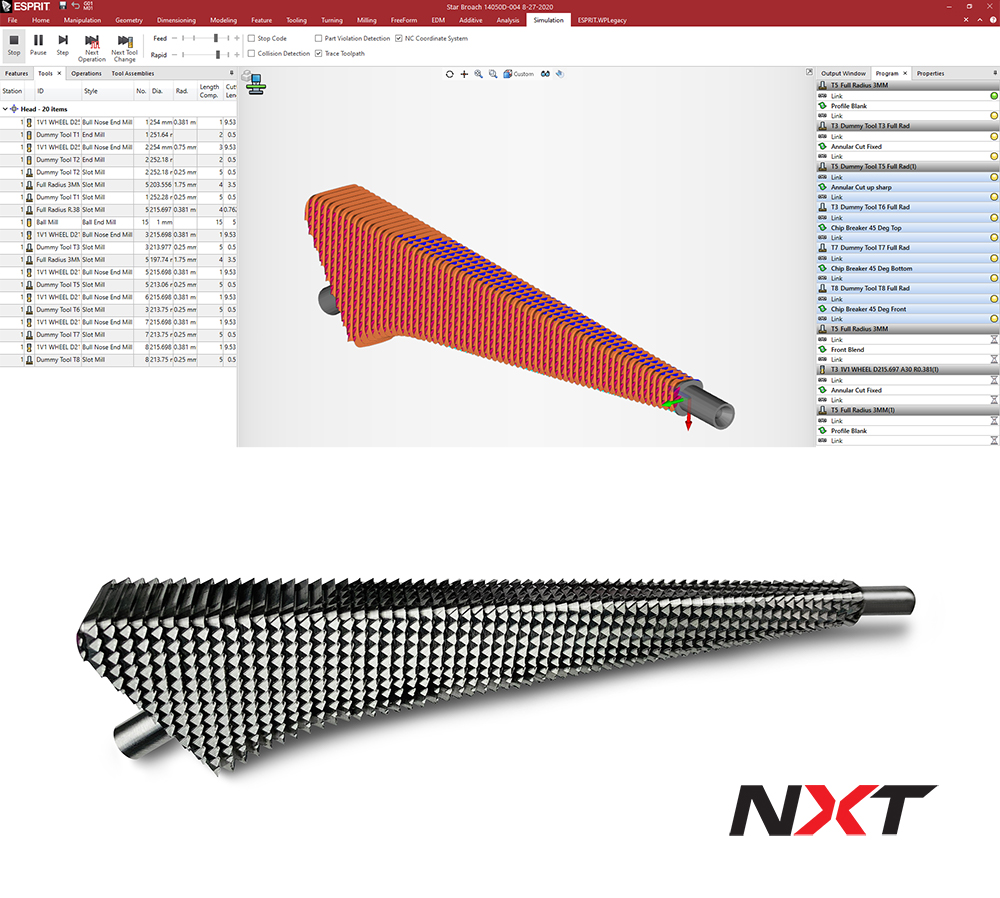The width and height of the screenshot is (1000, 898).
Task: Click the Profile Blank operation icon at top
Action: click(823, 106)
